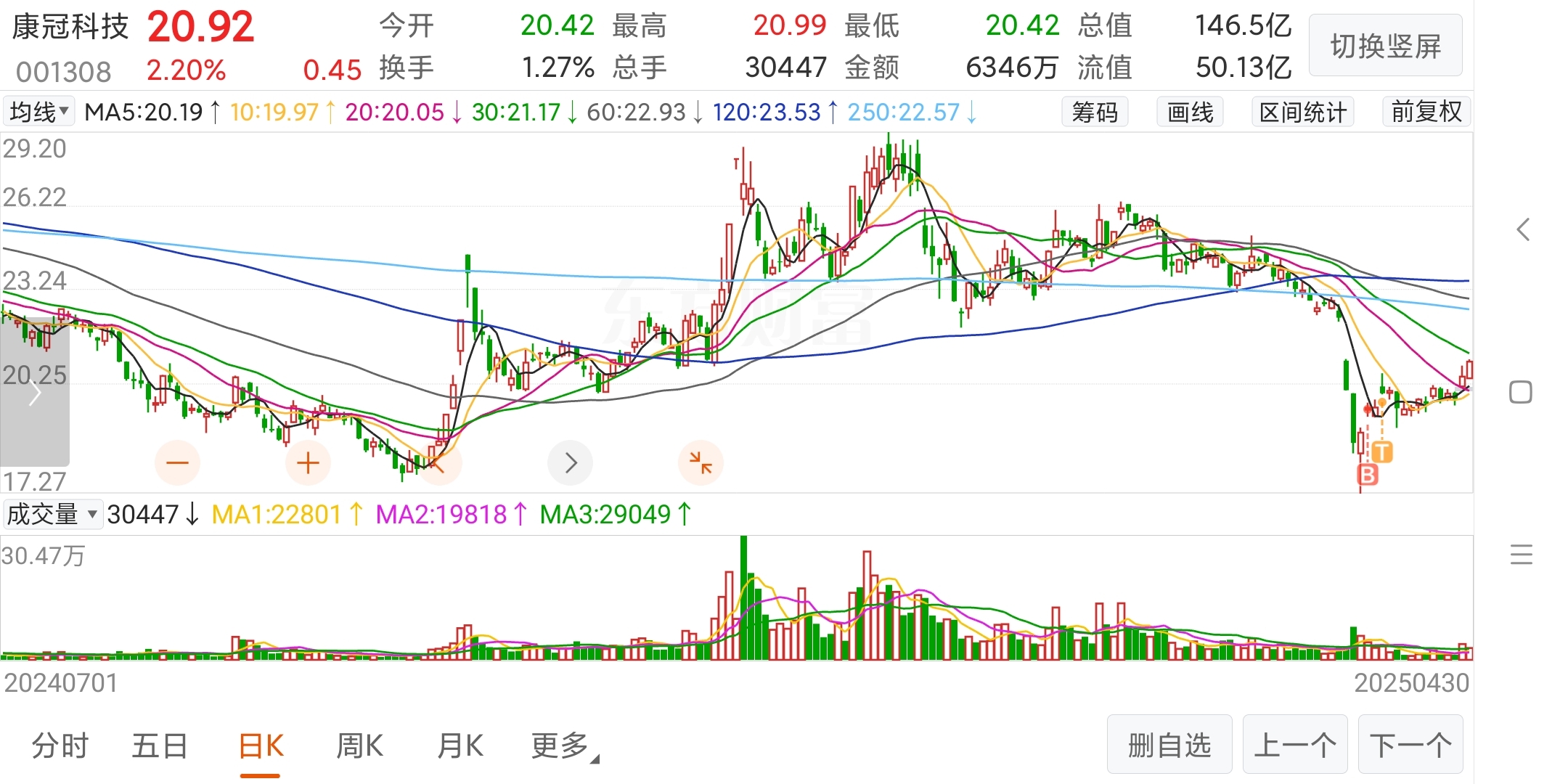Zoom out chart with minus button

pyautogui.click(x=177, y=462)
